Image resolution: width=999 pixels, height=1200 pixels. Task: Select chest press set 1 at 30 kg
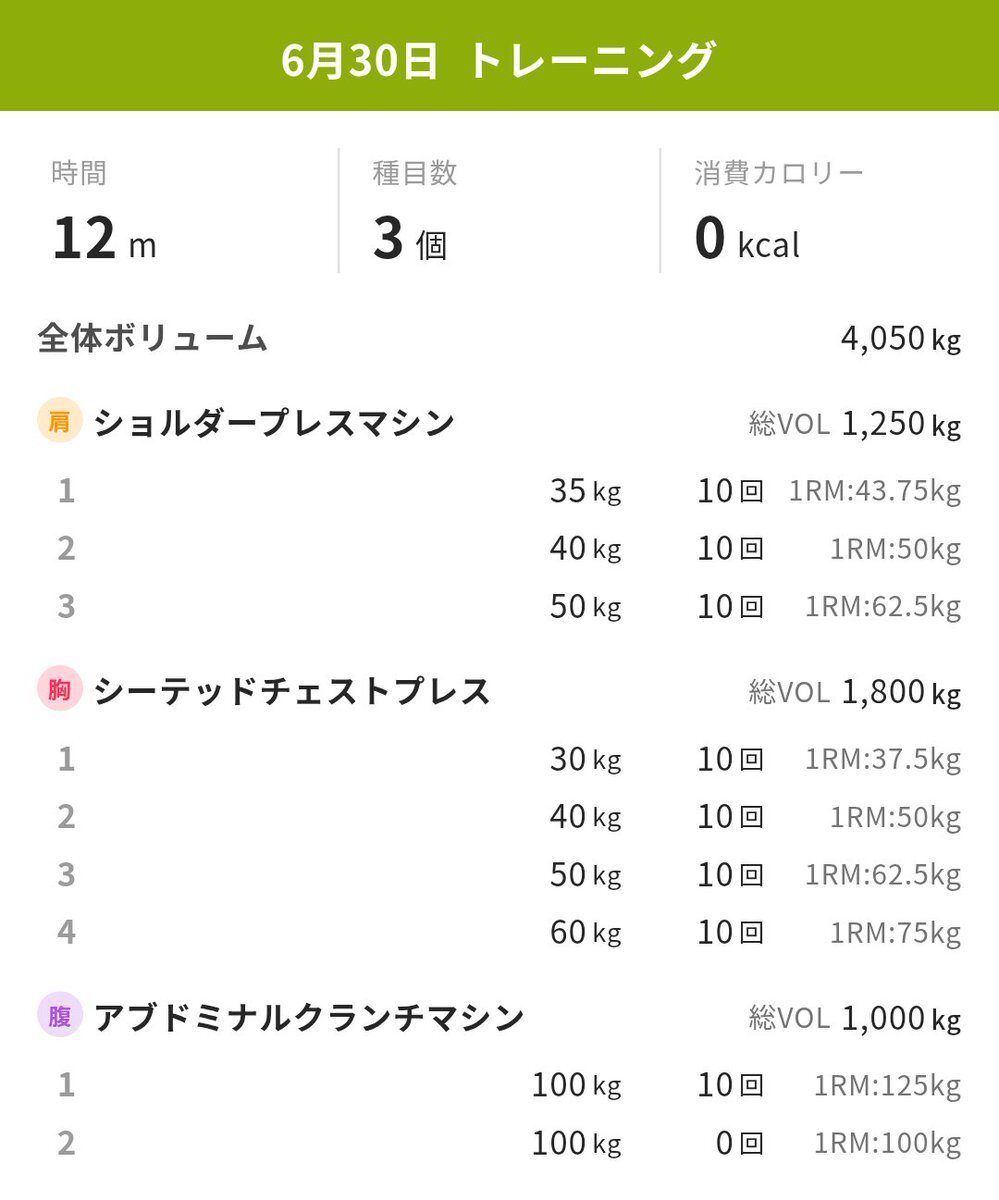click(499, 760)
